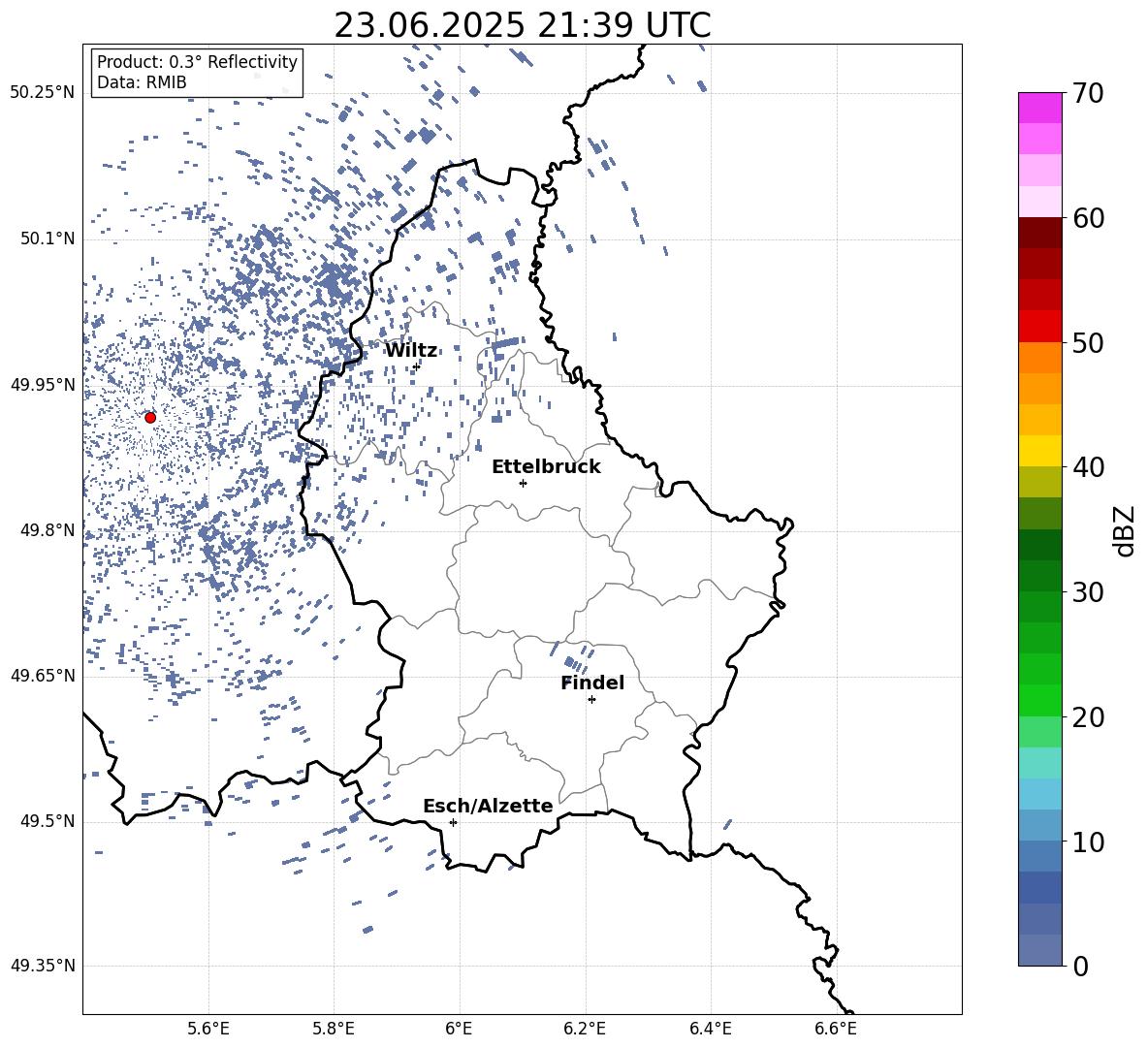
Task: Click the 'Product: 0.3° Reflectivity' legend text
Action: [197, 62]
